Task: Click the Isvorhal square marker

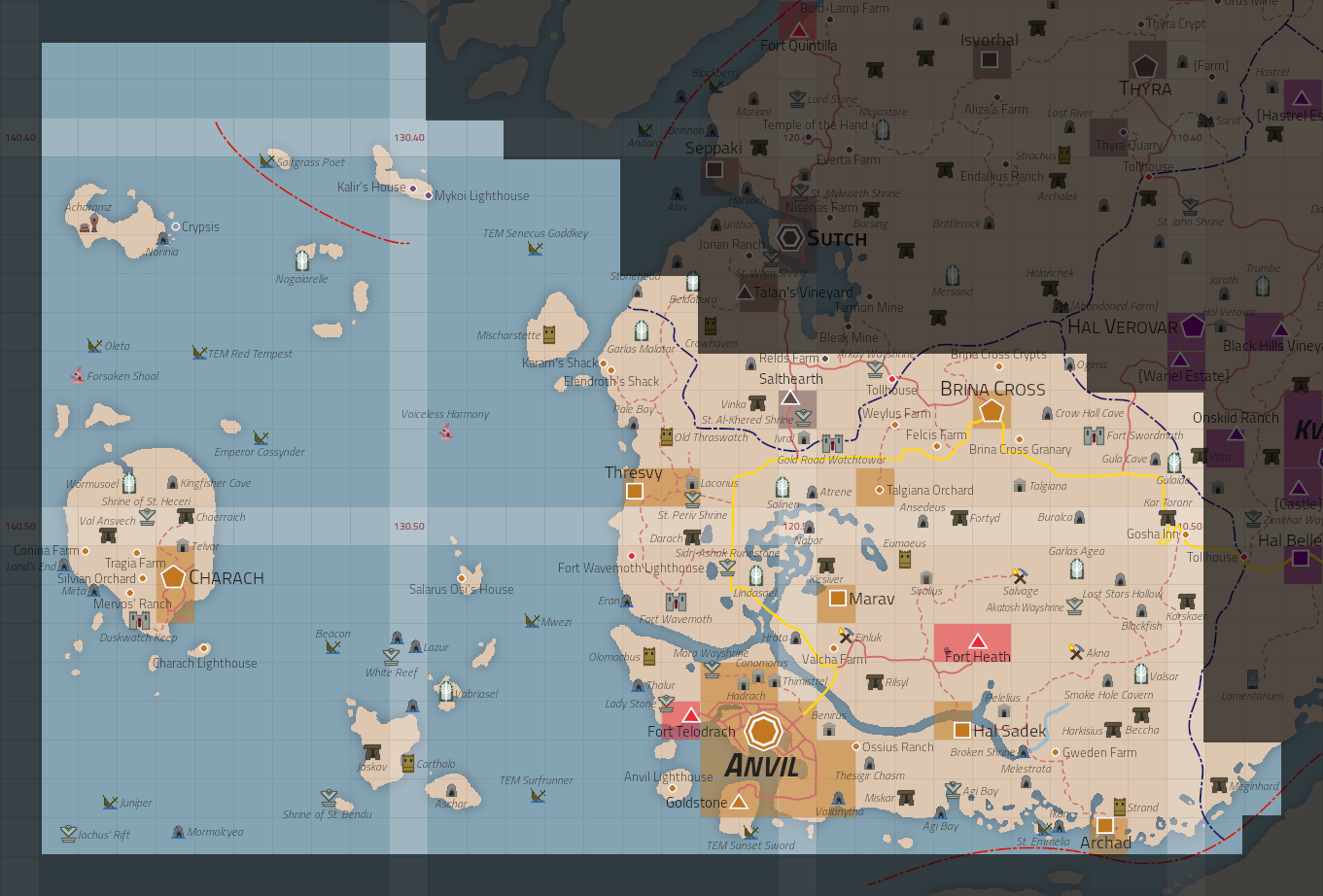Action: pyautogui.click(x=990, y=60)
